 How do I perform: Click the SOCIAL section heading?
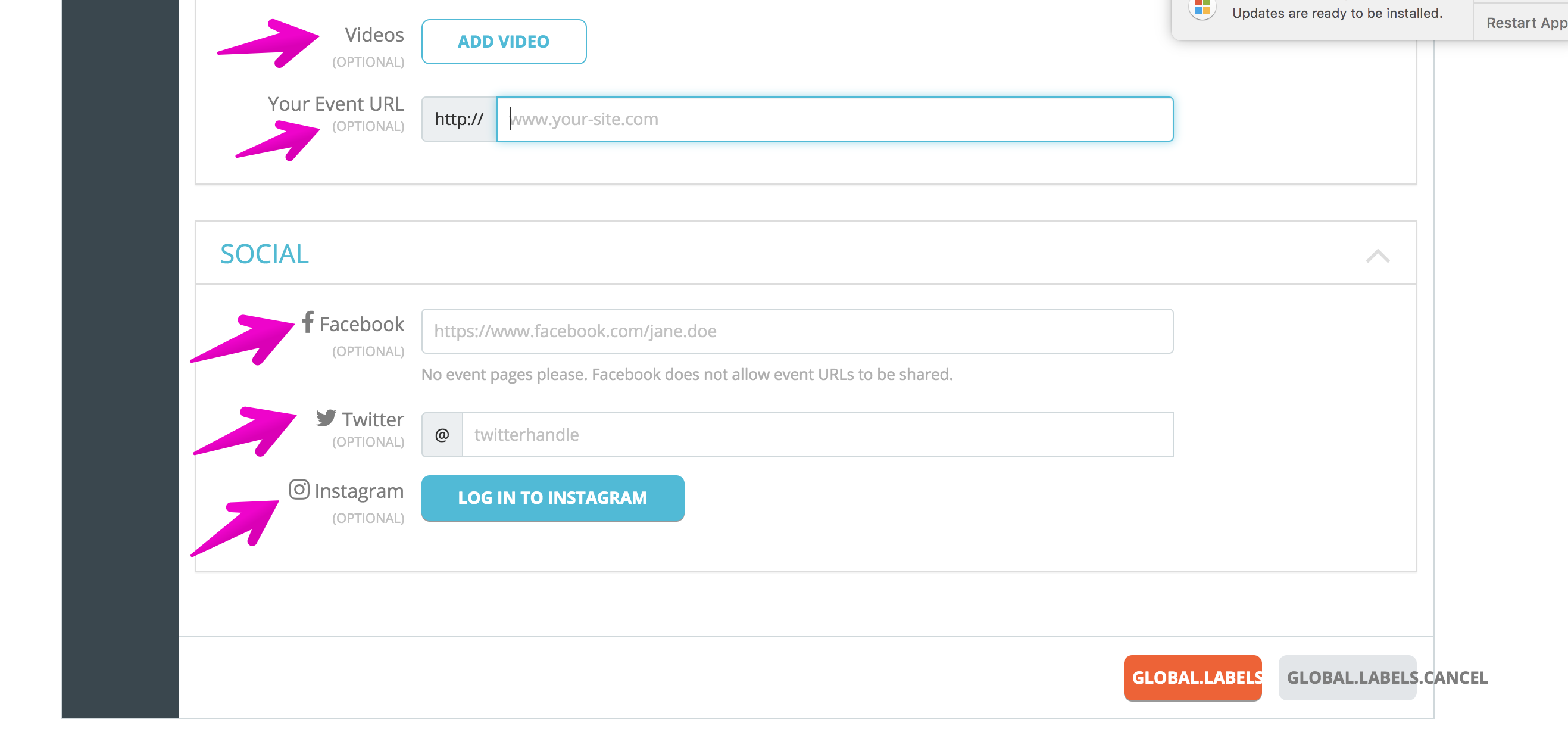tap(264, 254)
